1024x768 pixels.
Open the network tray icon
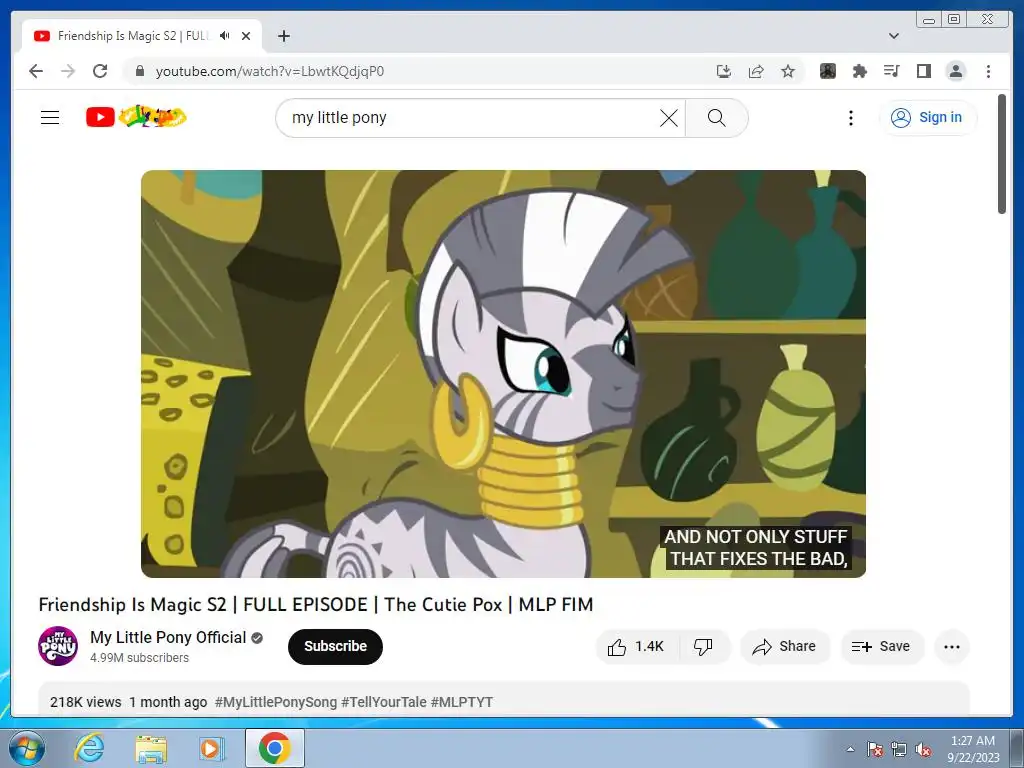899,749
